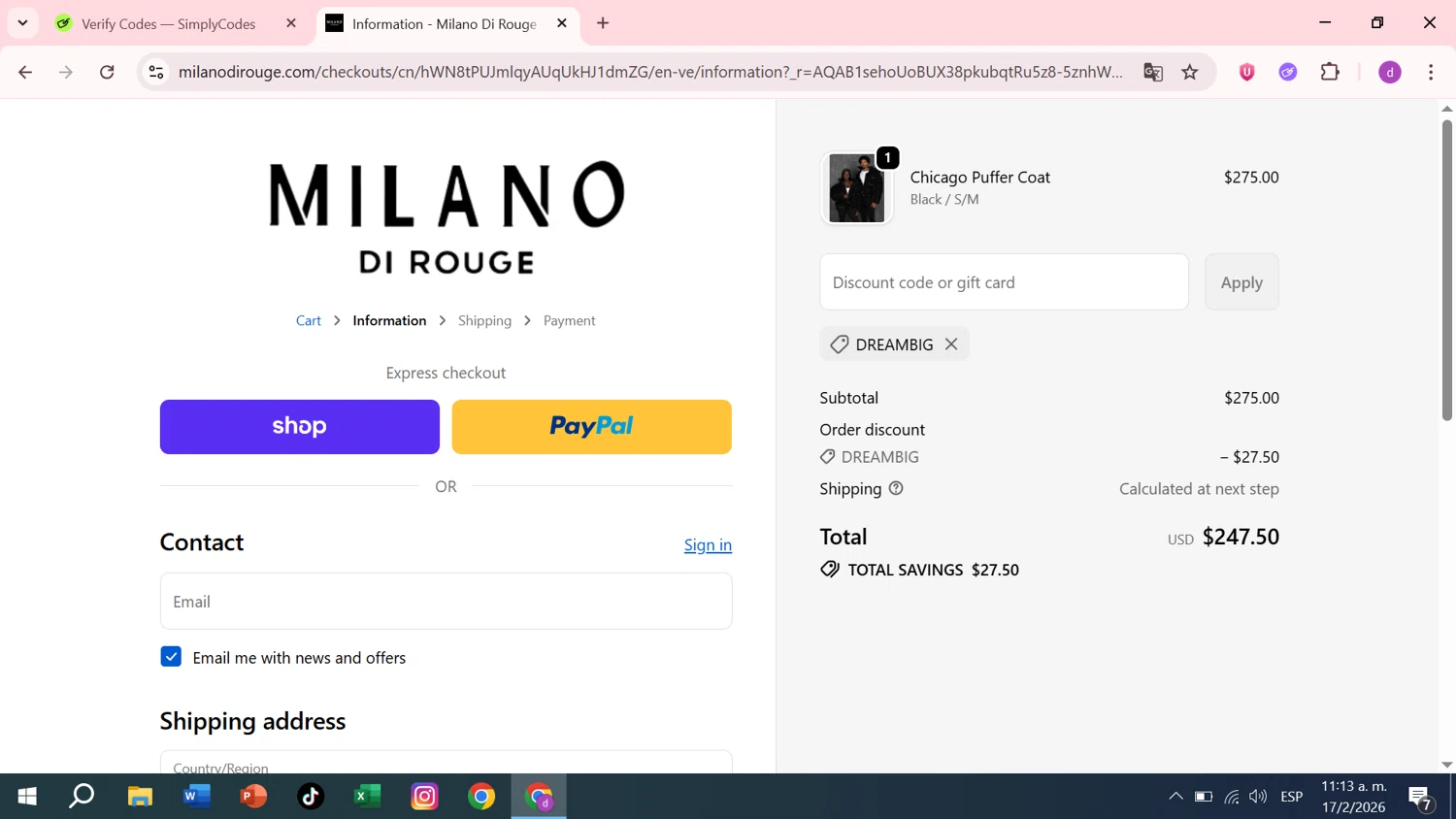Click the Milano Di Rouge logo
1456x819 pixels.
point(447,217)
